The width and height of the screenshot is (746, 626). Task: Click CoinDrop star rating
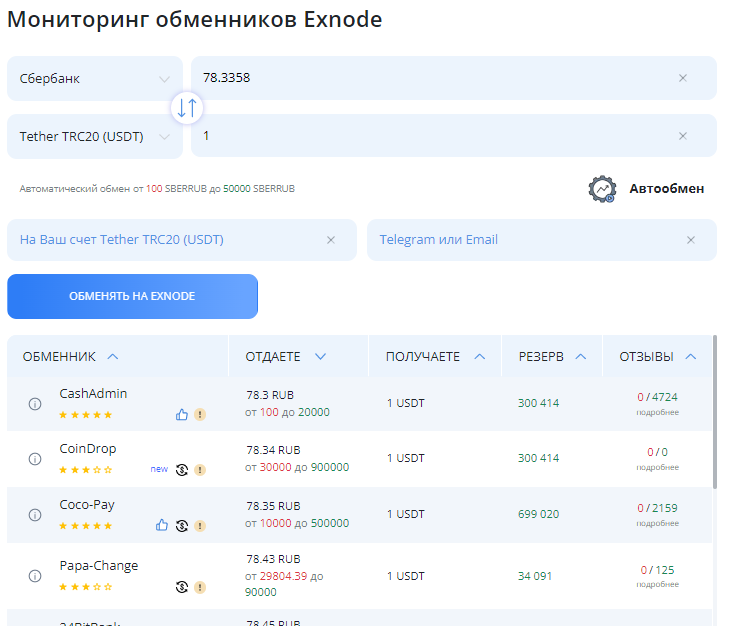point(86,470)
